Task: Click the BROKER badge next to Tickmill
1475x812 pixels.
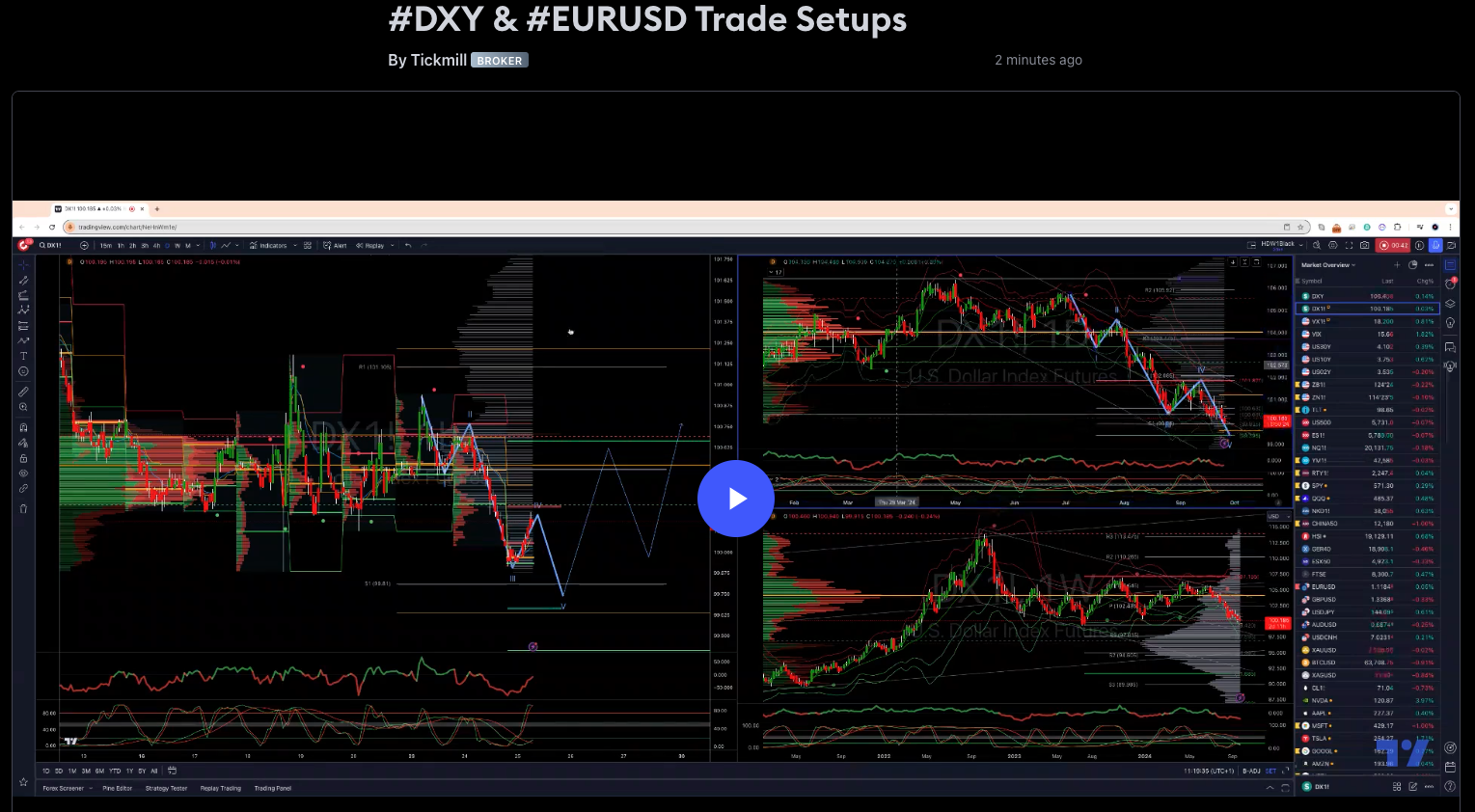Action: click(x=500, y=60)
